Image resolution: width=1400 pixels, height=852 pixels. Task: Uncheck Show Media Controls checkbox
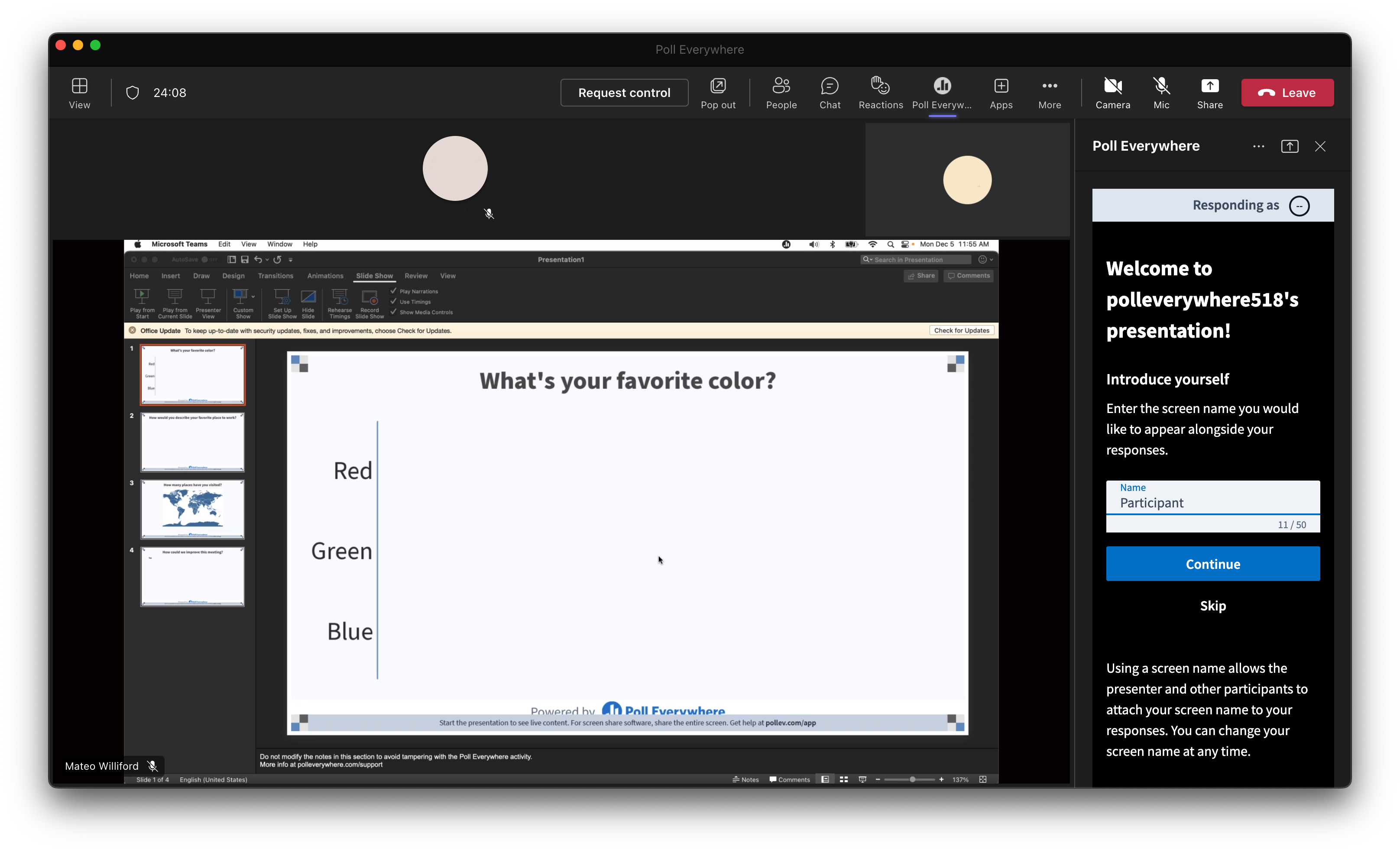coord(393,311)
